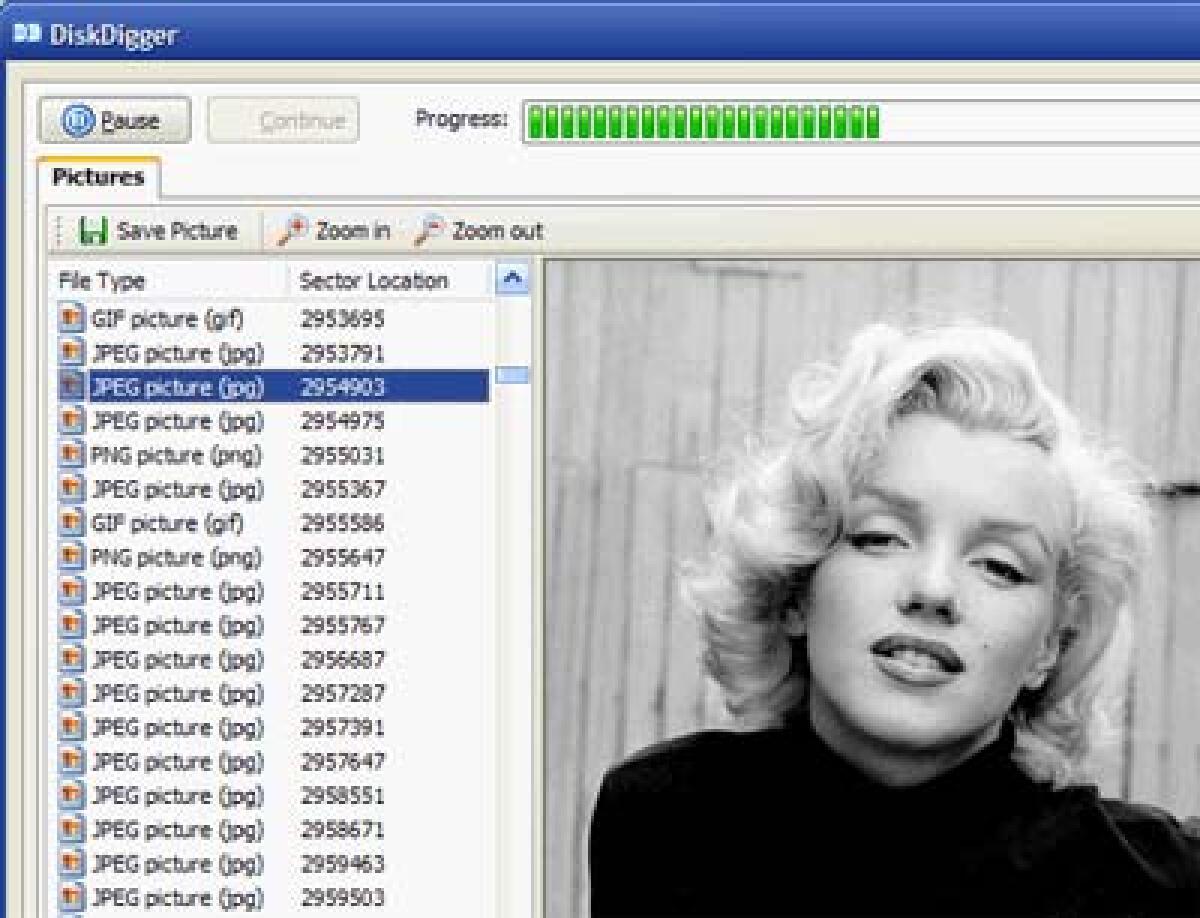Select the JPEG picture row at sector 2957391
Viewport: 1200px width, 918px height.
[272, 727]
